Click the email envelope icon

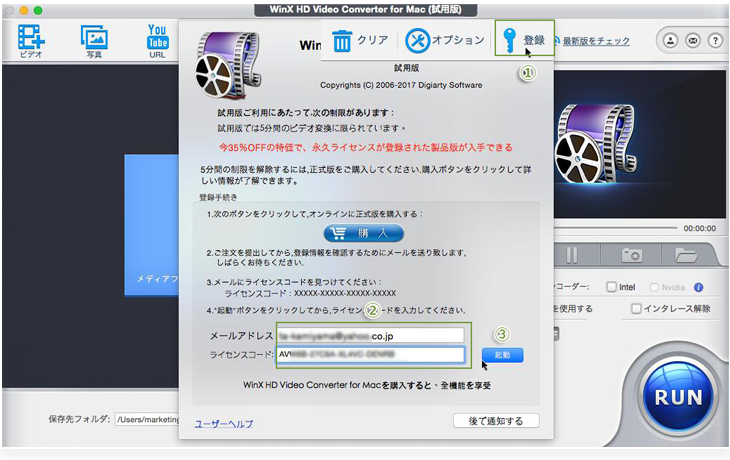coord(693,41)
